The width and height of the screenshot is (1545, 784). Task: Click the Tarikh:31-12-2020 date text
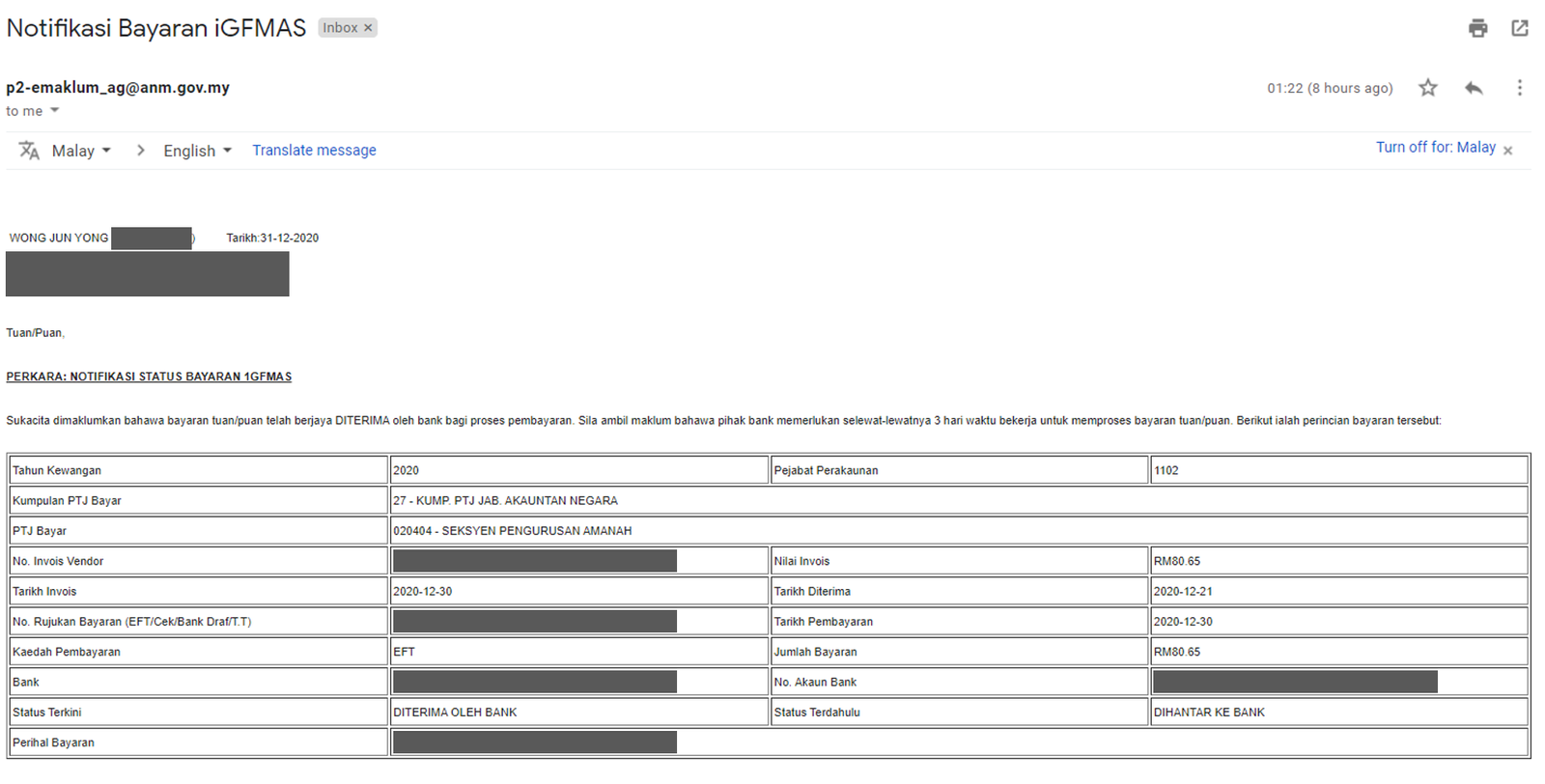272,238
